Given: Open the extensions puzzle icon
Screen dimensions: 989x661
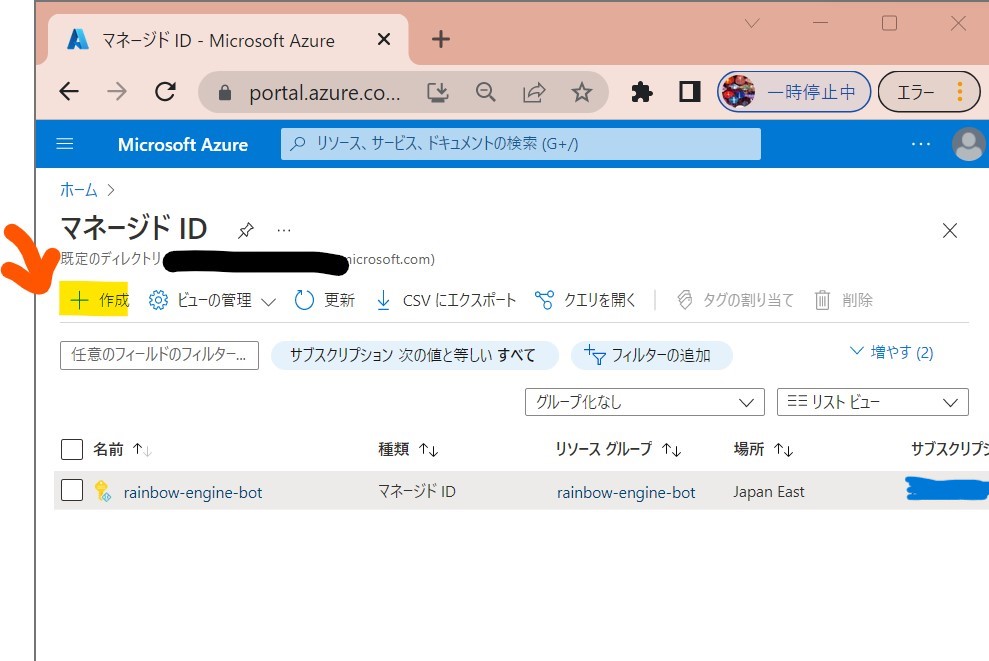Looking at the screenshot, I should point(641,93).
